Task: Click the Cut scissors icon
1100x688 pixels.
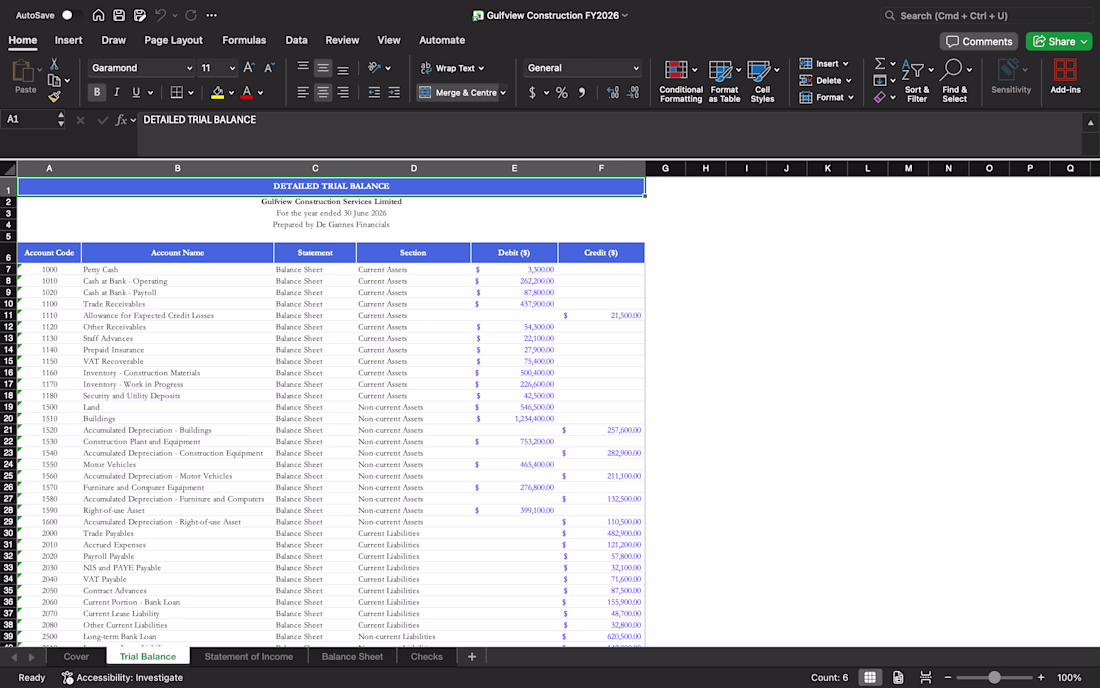Action: click(54, 64)
